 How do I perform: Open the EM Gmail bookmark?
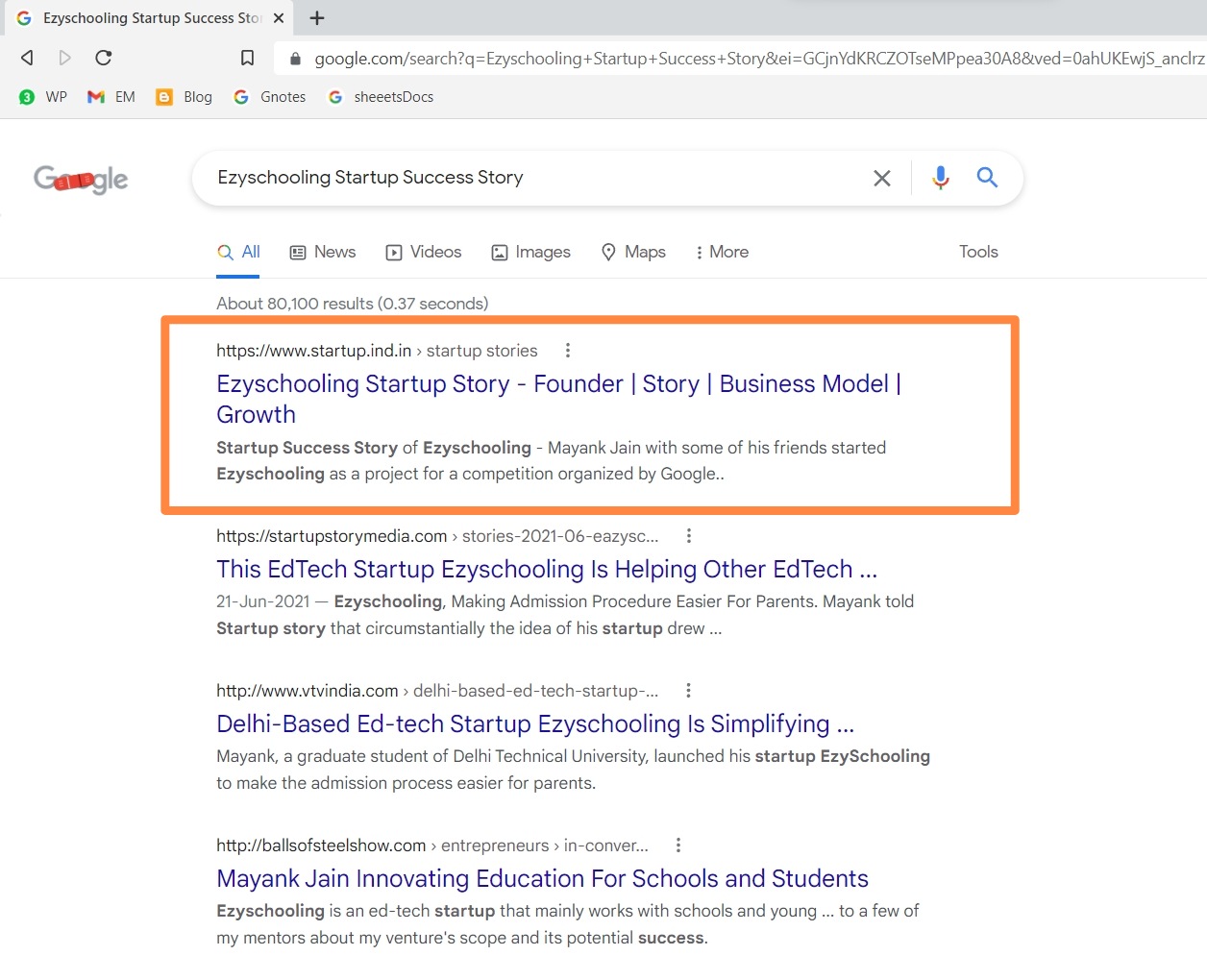pyautogui.click(x=111, y=97)
